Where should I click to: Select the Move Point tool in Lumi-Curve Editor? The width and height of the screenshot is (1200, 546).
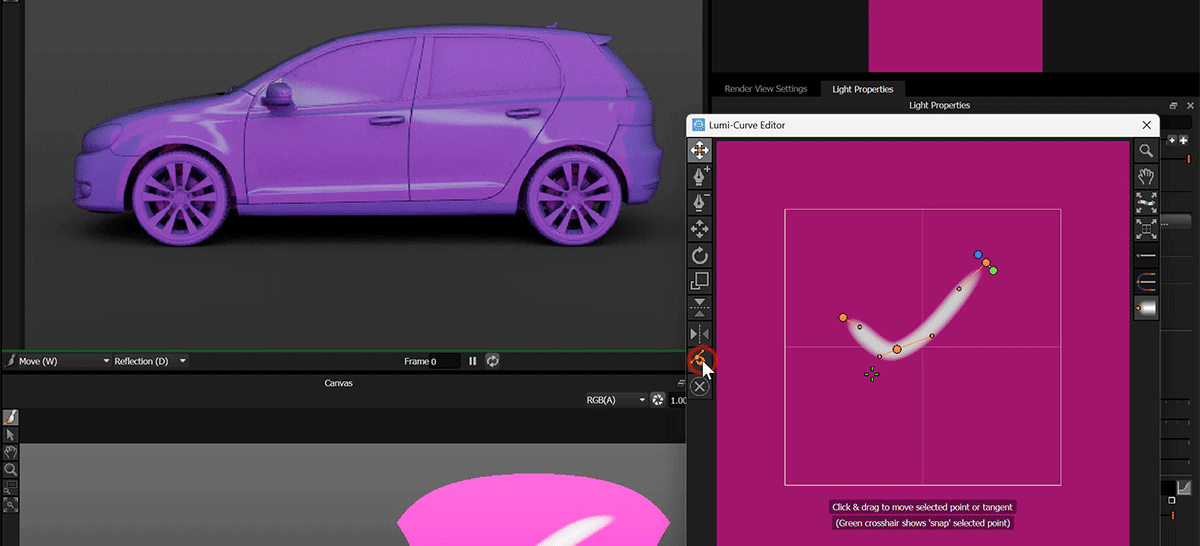point(700,151)
